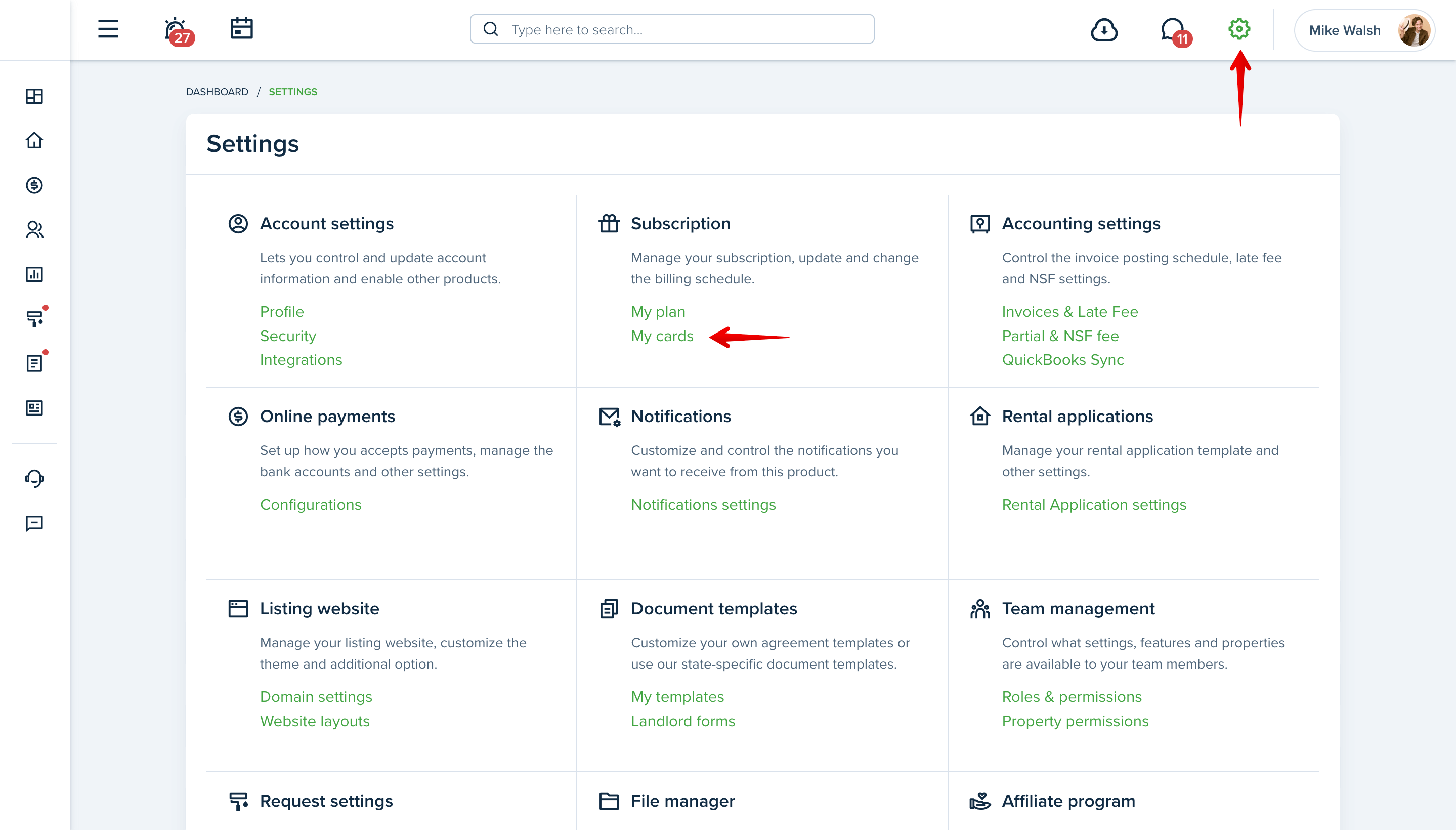Click the Accounting settings icon
1456x830 pixels.
(980, 224)
